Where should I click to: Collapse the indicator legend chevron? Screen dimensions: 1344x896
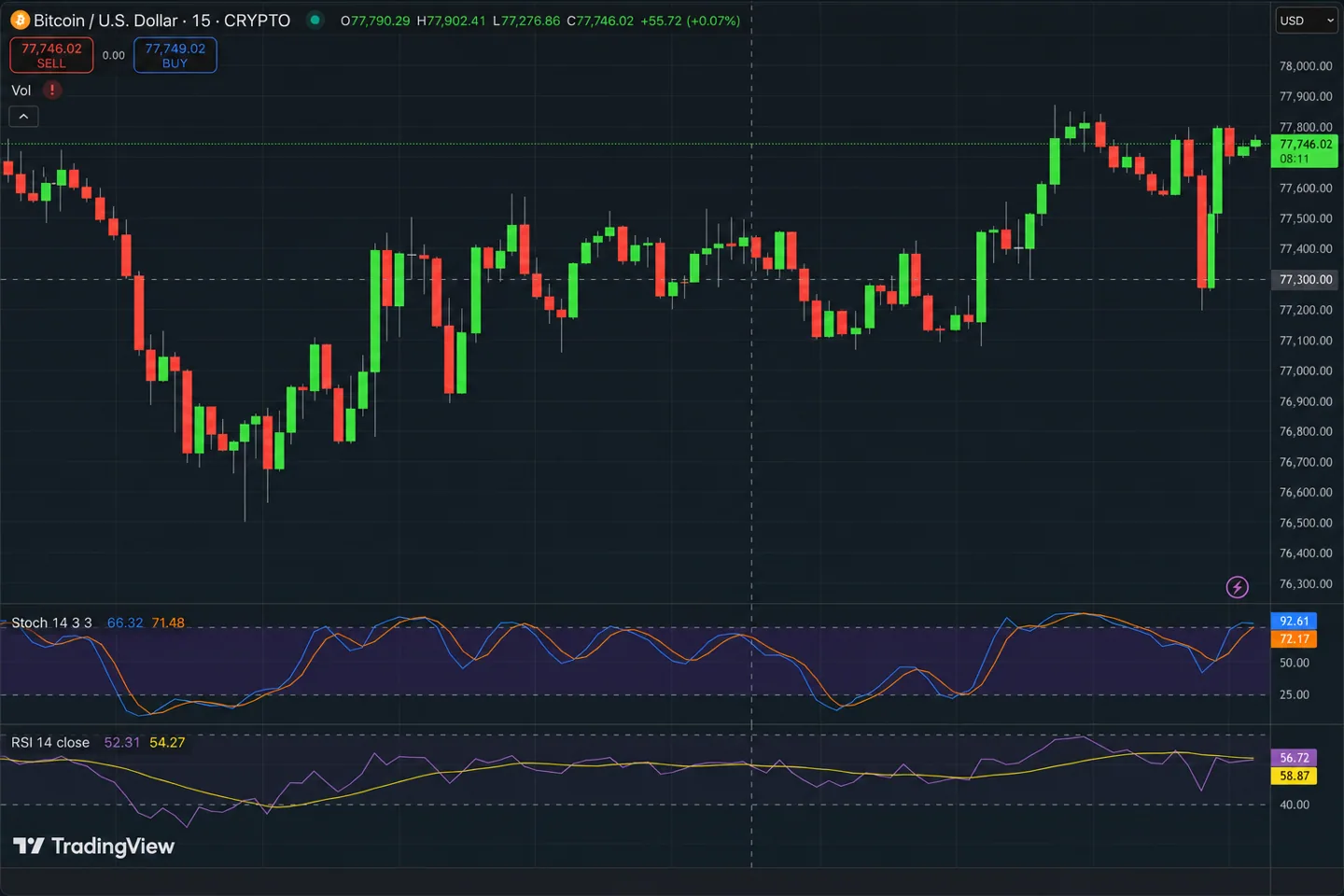23,117
